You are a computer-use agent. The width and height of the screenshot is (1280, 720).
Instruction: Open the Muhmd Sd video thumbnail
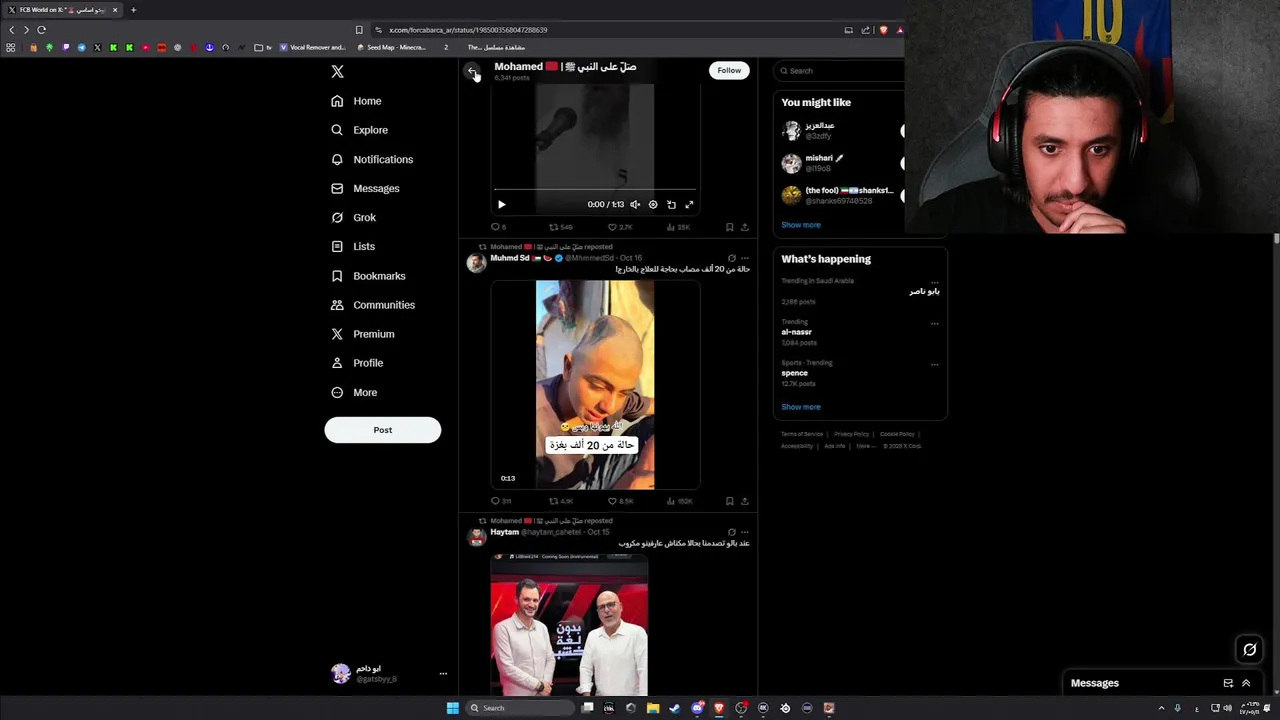pyautogui.click(x=595, y=385)
